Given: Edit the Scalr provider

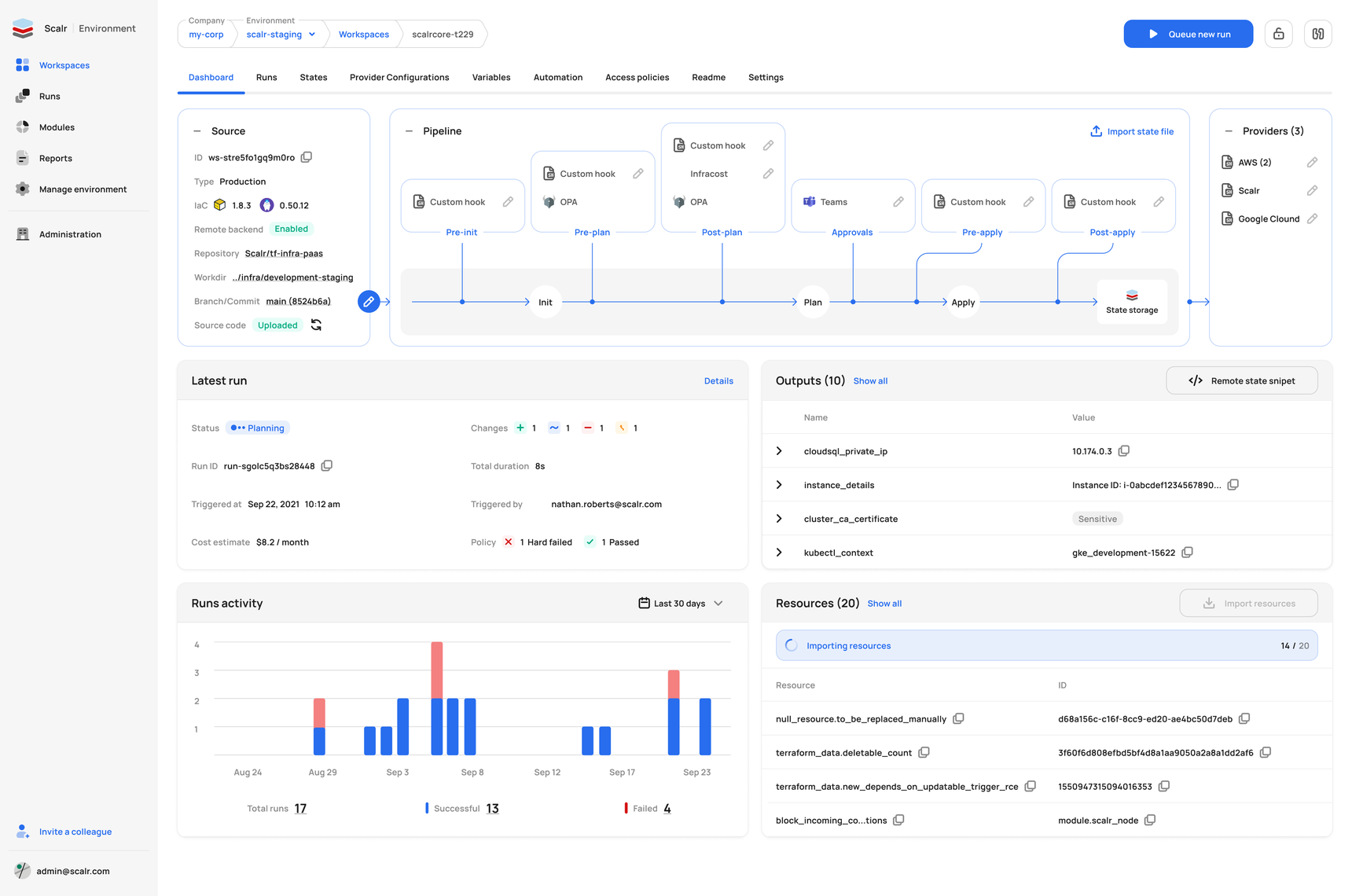Looking at the screenshot, I should click(1312, 191).
